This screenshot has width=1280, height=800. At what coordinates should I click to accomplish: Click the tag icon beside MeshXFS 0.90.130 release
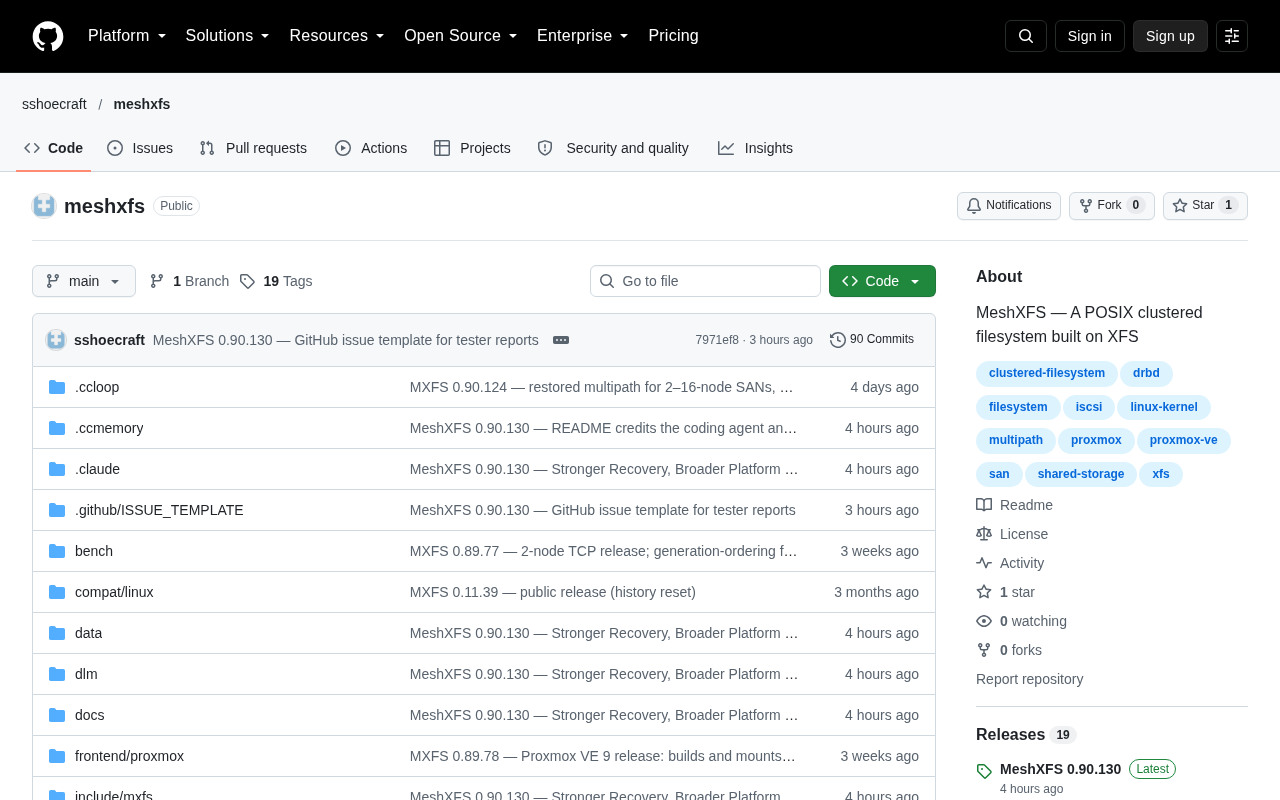984,771
